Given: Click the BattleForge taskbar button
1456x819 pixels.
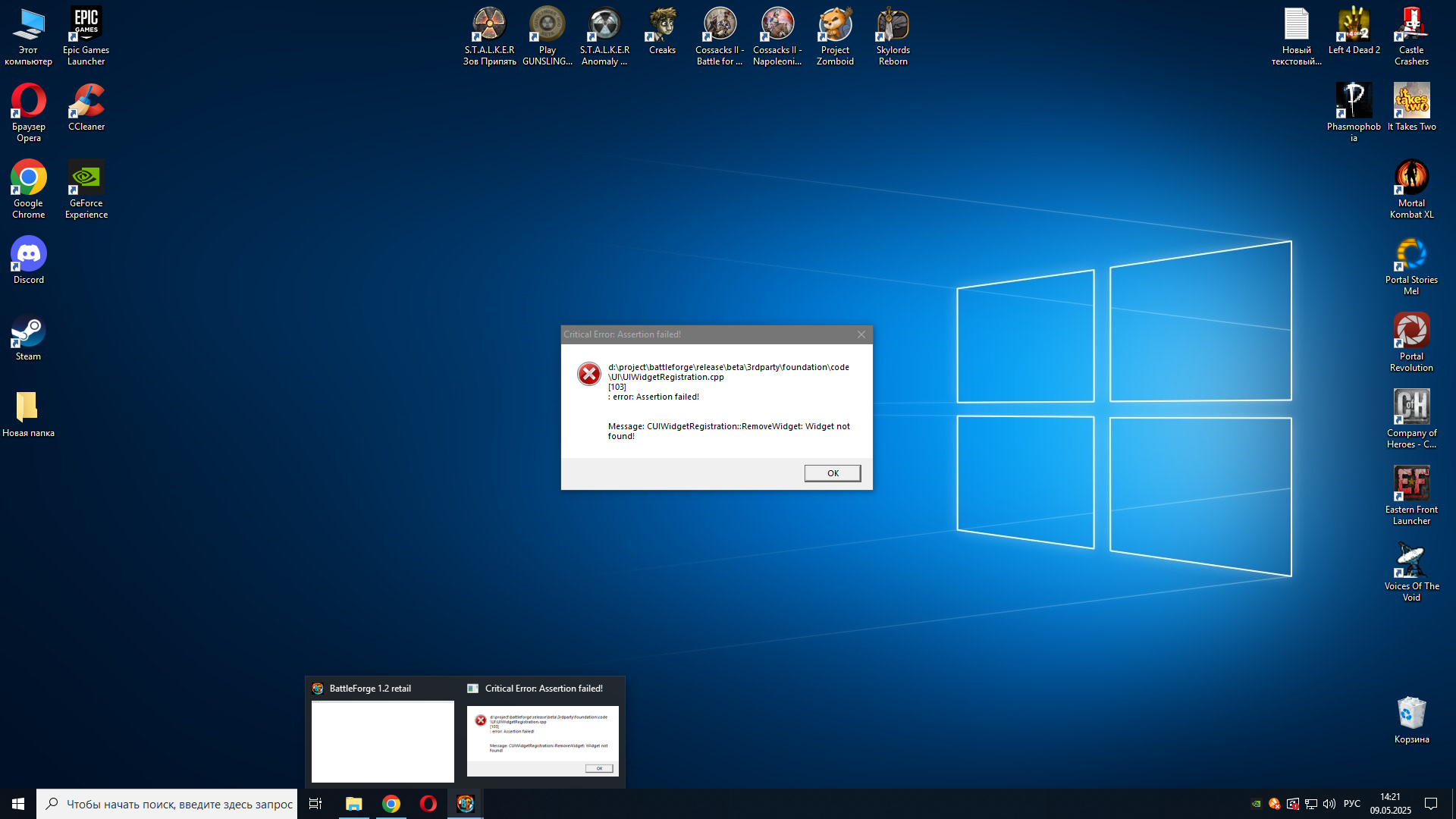Looking at the screenshot, I should coord(465,804).
